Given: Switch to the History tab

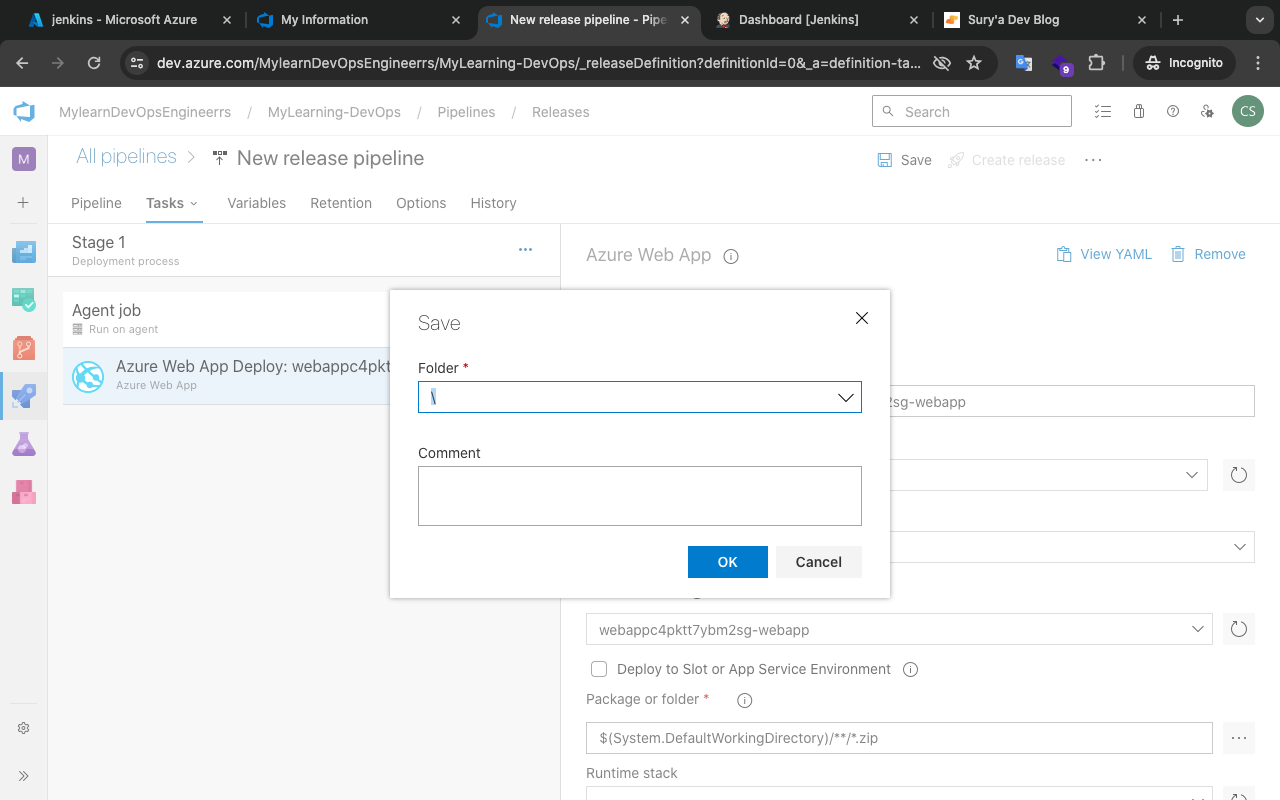Looking at the screenshot, I should [x=493, y=203].
